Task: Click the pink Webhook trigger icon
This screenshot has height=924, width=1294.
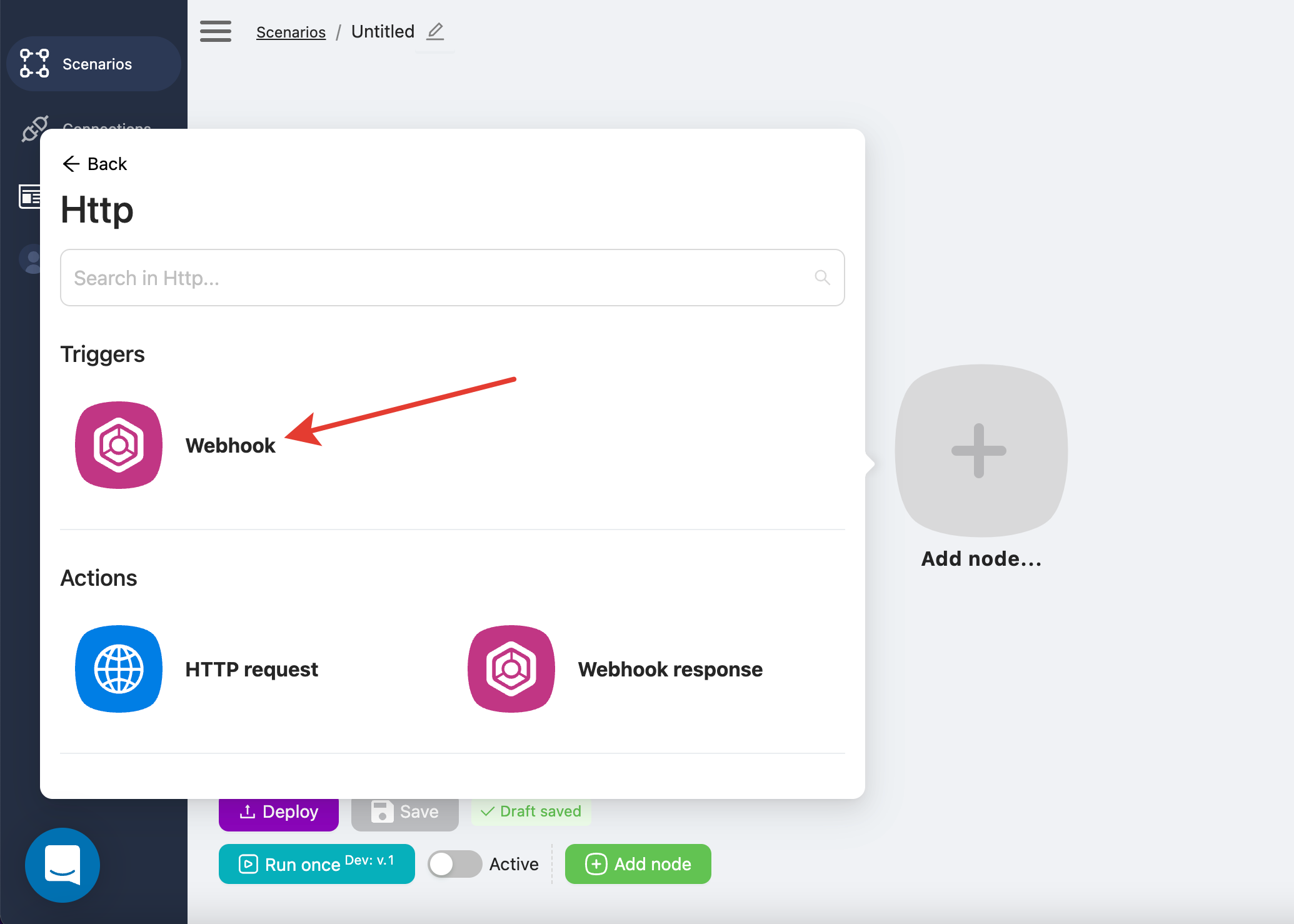Action: tap(119, 445)
